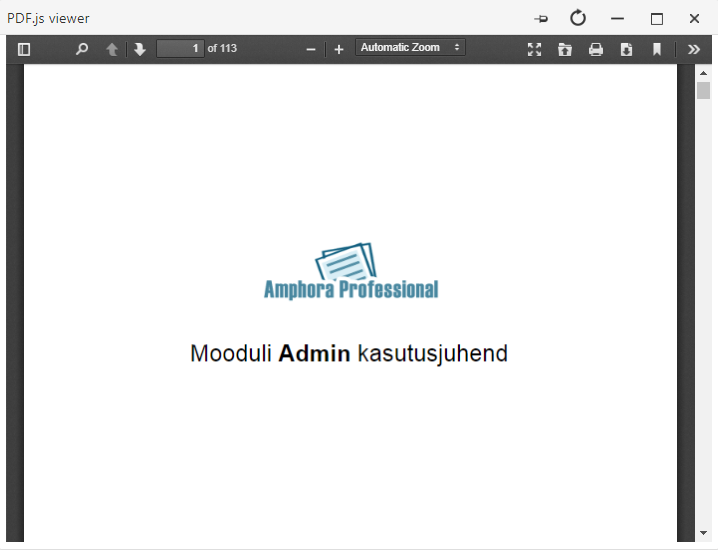Viewport: 718px width, 550px height.
Task: Expand the secondary tools menu
Action: click(x=694, y=49)
